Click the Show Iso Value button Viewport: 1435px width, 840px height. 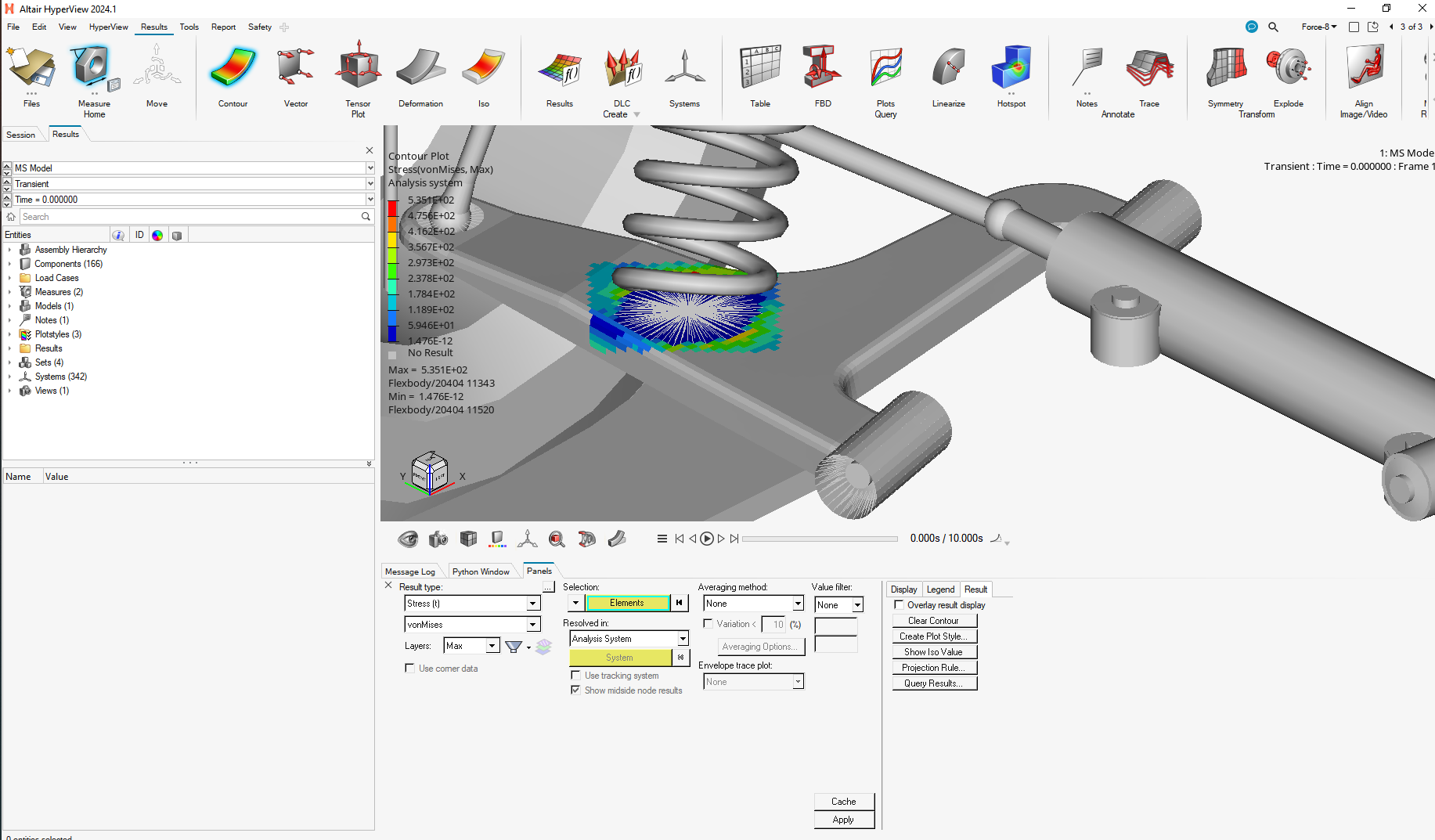[x=934, y=652]
